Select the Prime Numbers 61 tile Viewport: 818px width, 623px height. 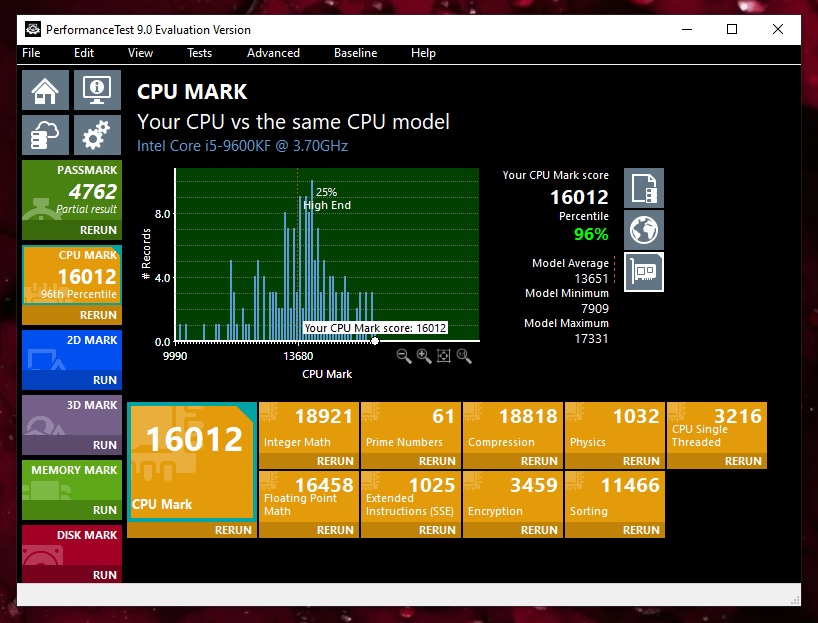[411, 428]
